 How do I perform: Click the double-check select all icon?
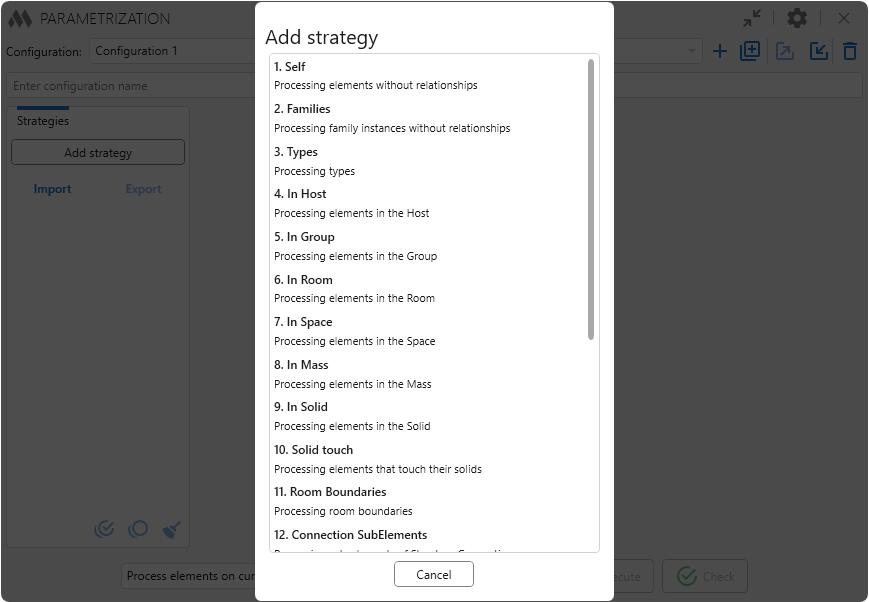(104, 529)
